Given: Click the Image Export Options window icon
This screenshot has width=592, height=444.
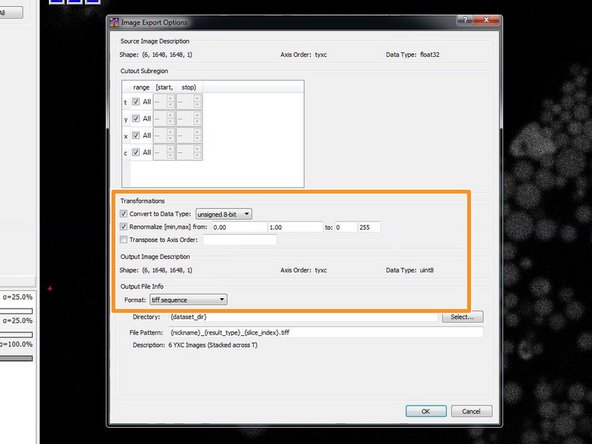Looking at the screenshot, I should pyautogui.click(x=114, y=23).
